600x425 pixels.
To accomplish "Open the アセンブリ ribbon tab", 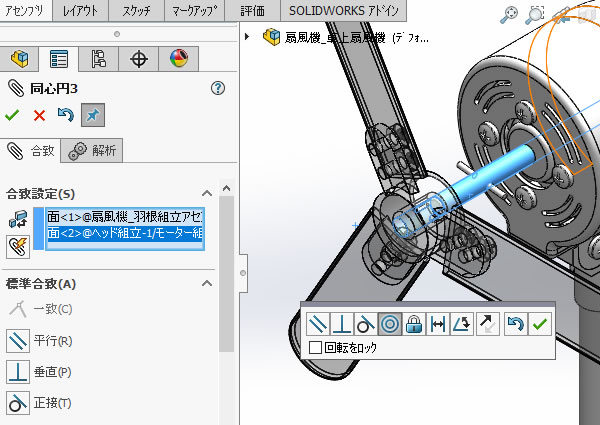I will click(x=25, y=11).
